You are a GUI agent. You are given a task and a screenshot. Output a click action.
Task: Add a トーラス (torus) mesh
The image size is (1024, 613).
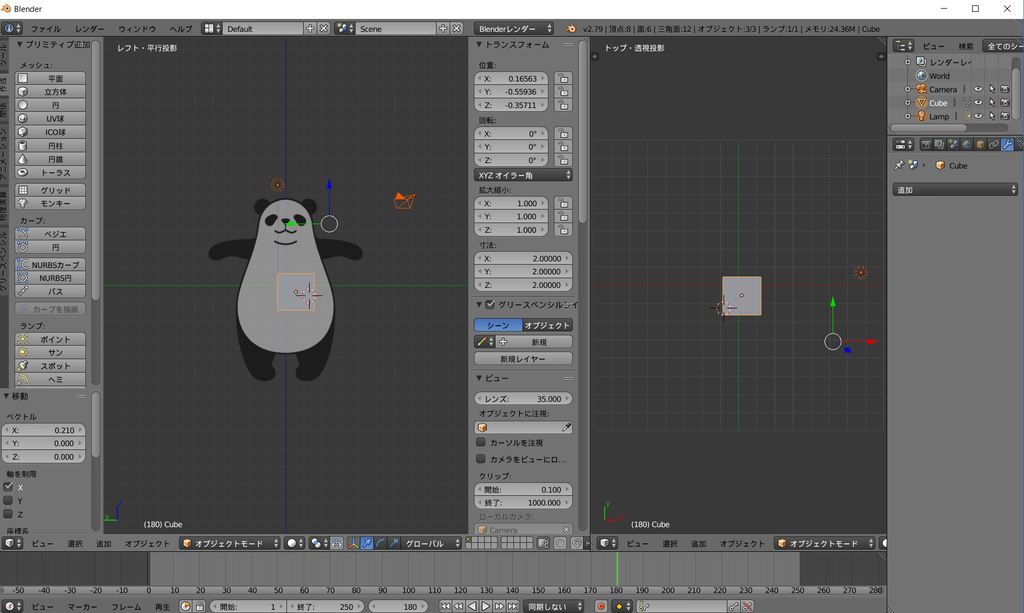[x=50, y=173]
